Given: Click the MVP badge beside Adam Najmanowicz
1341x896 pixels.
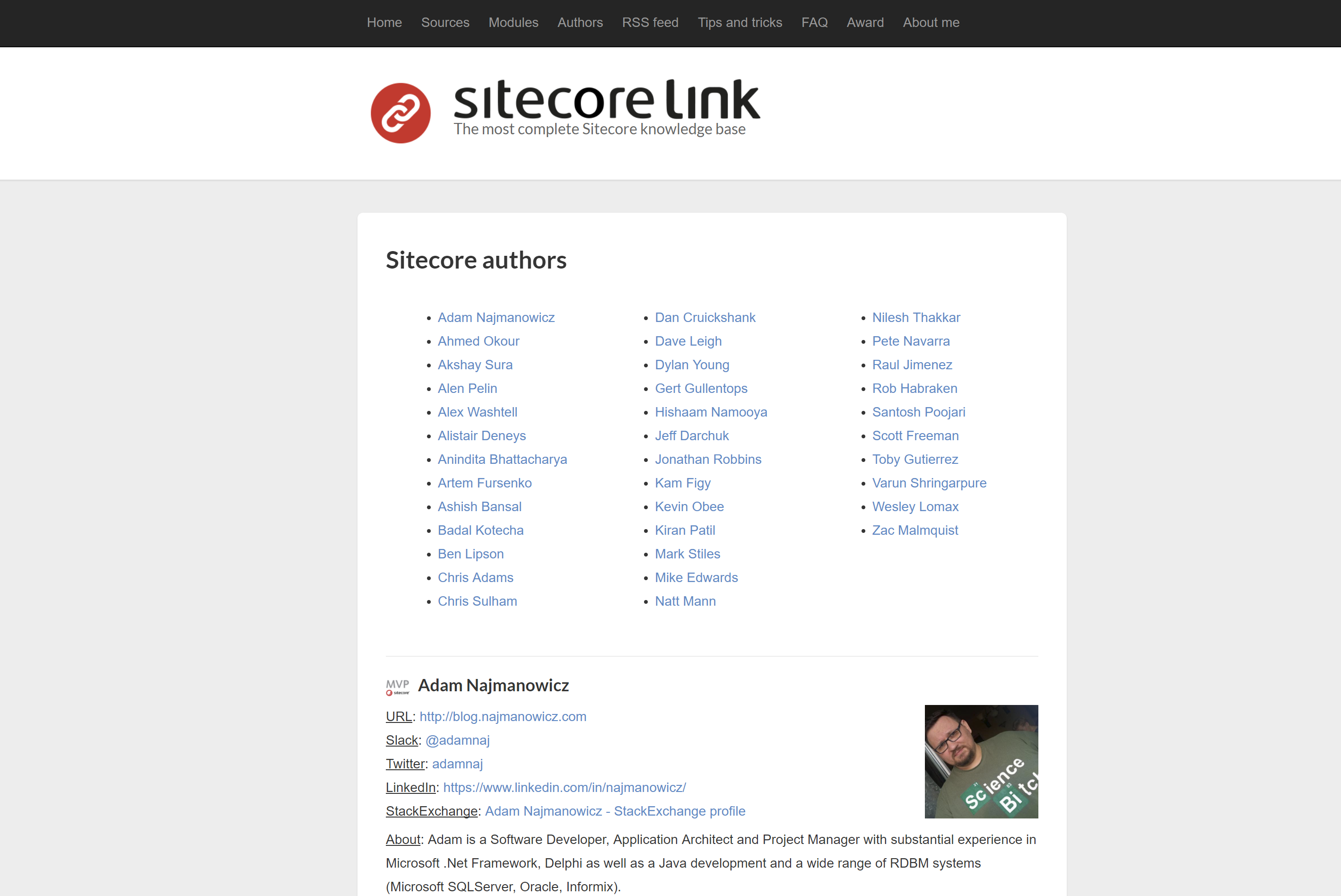Looking at the screenshot, I should (397, 686).
